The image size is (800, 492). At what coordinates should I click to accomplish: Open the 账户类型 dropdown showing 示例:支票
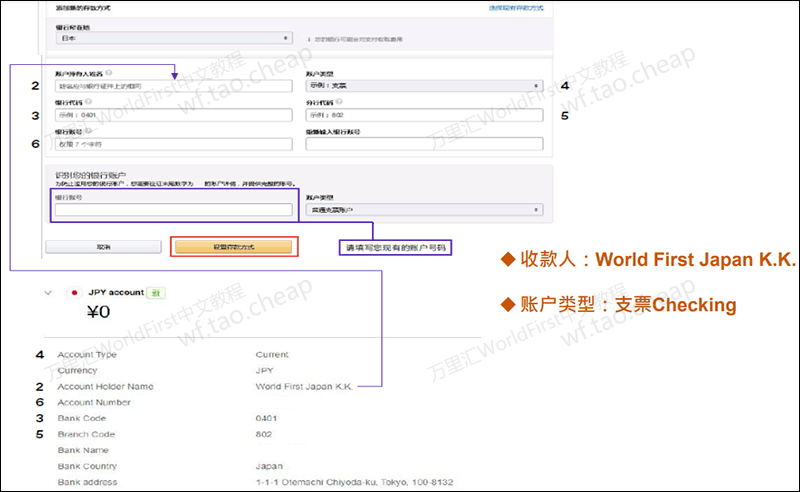coord(424,86)
